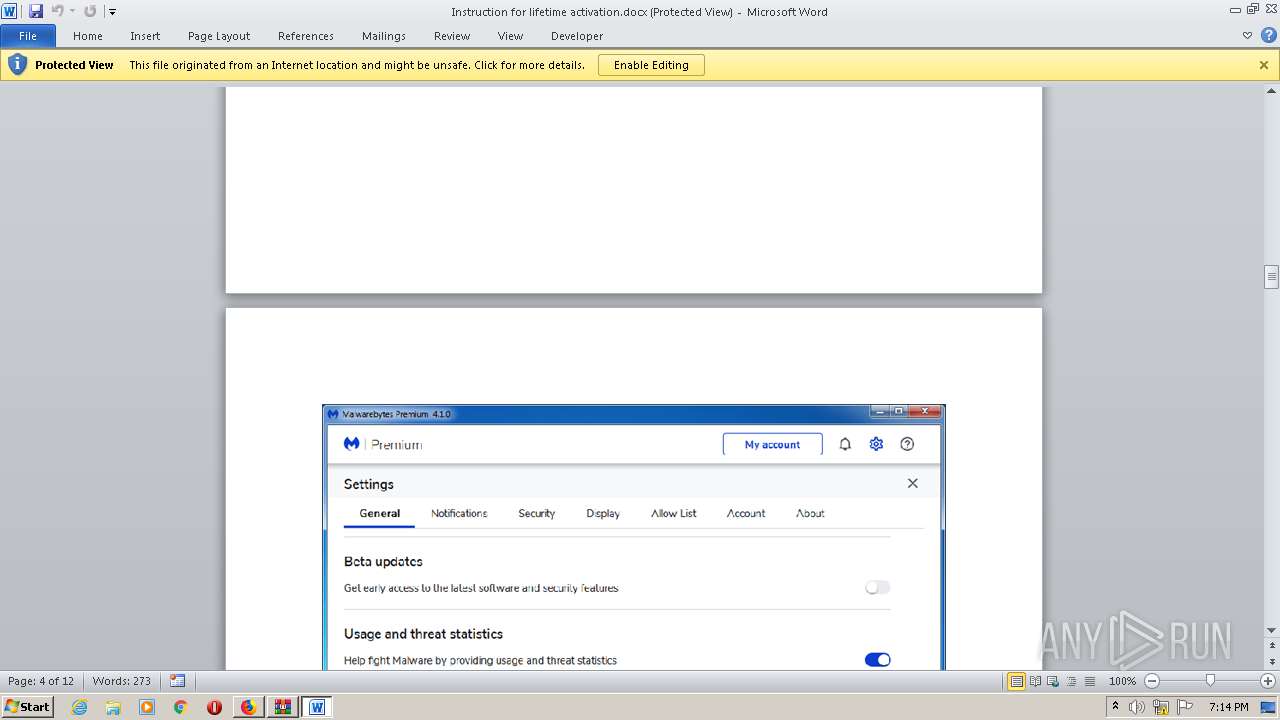
Task: Click the vertical scrollbar thumb
Action: (x=1272, y=276)
